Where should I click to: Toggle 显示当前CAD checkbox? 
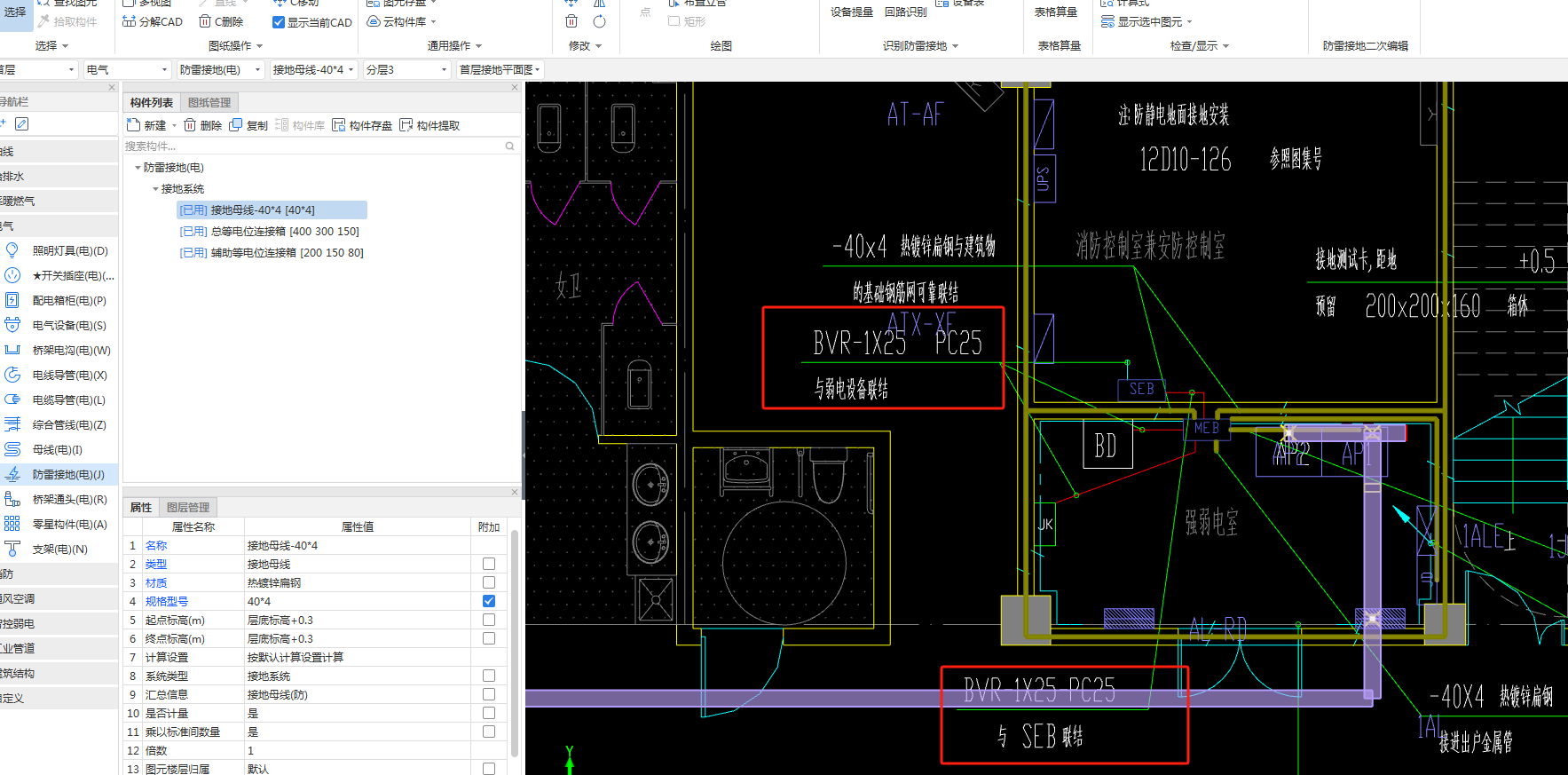[x=279, y=22]
